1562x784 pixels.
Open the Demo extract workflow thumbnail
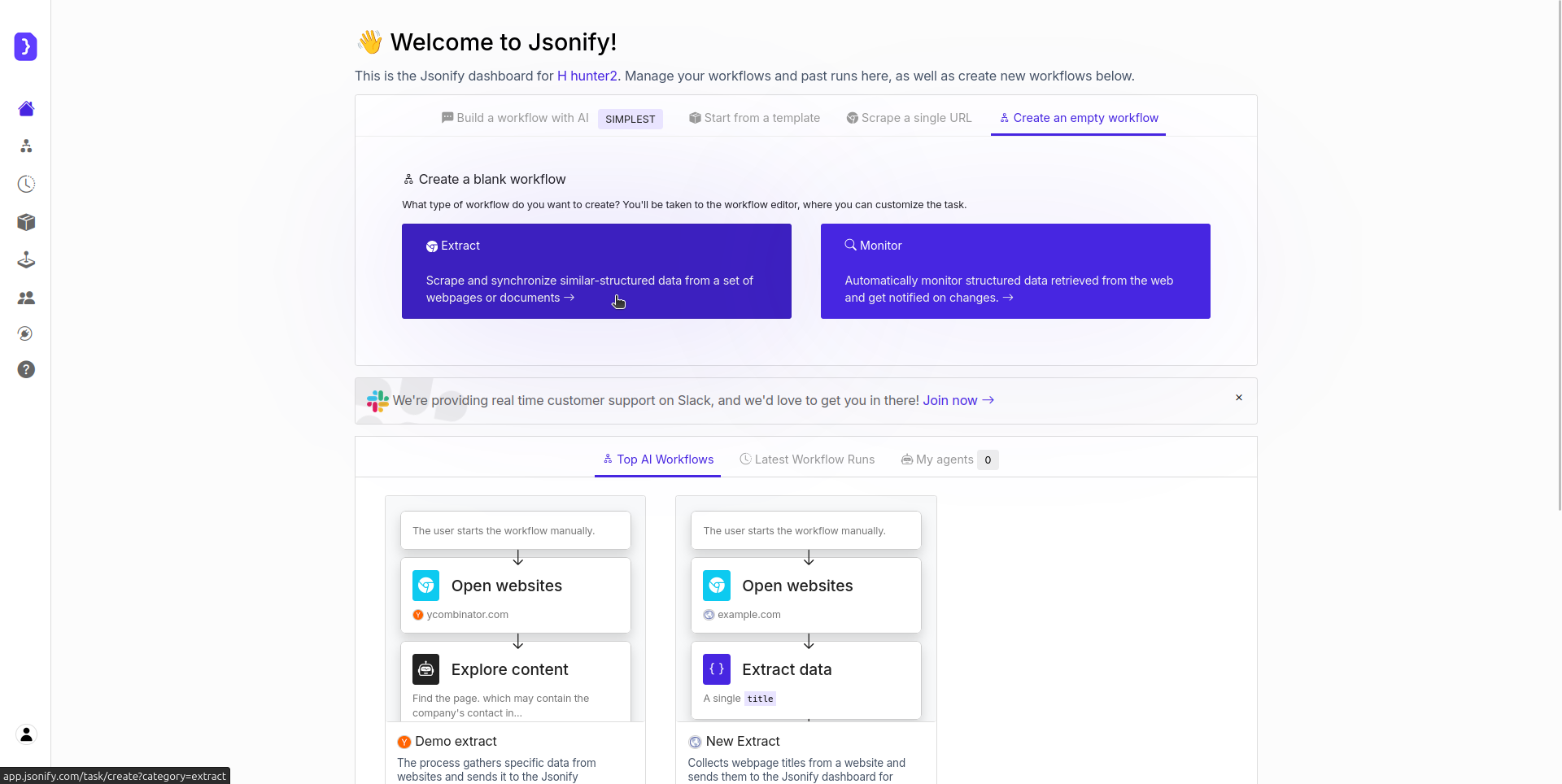(515, 634)
